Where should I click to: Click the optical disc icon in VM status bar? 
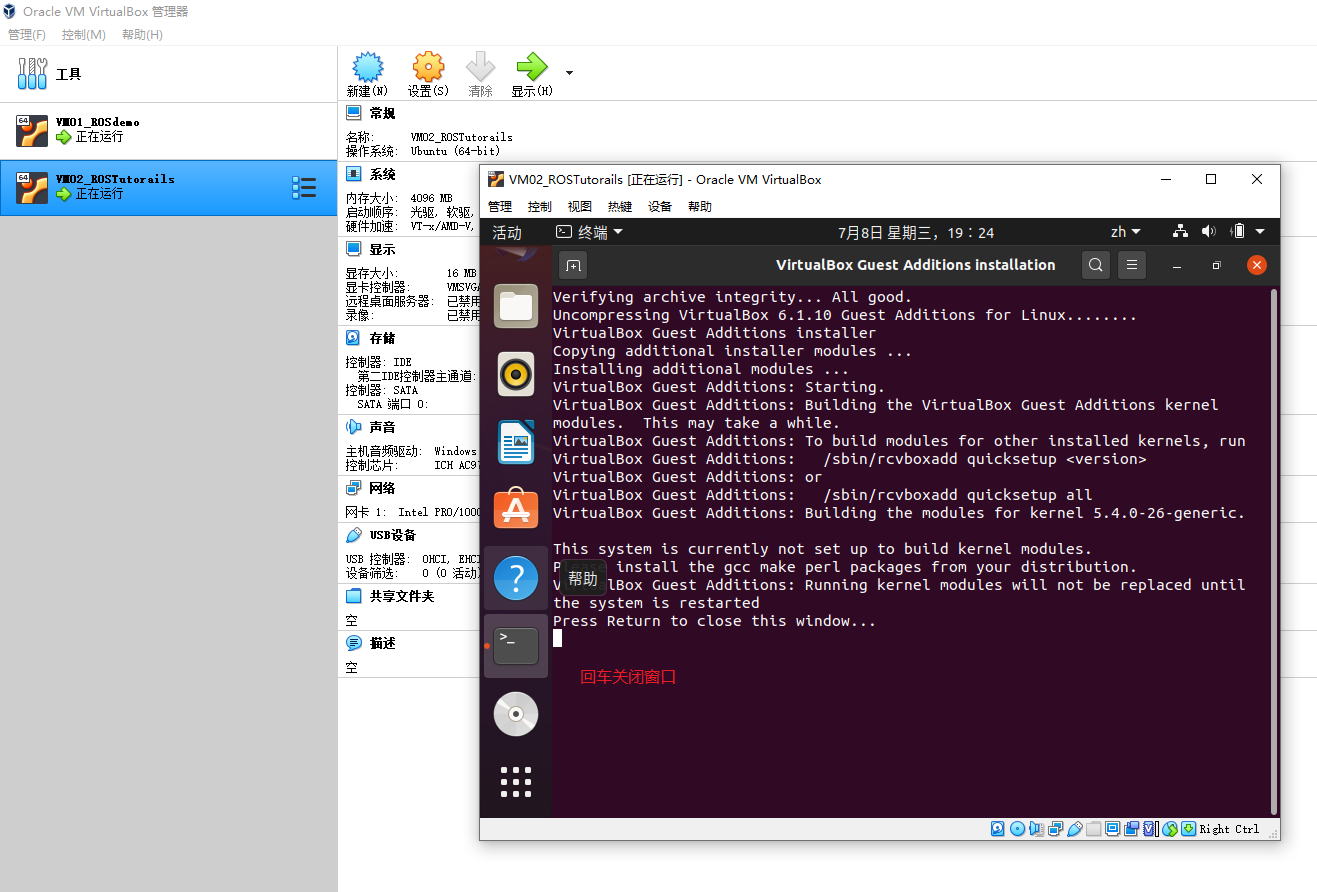point(1018,829)
